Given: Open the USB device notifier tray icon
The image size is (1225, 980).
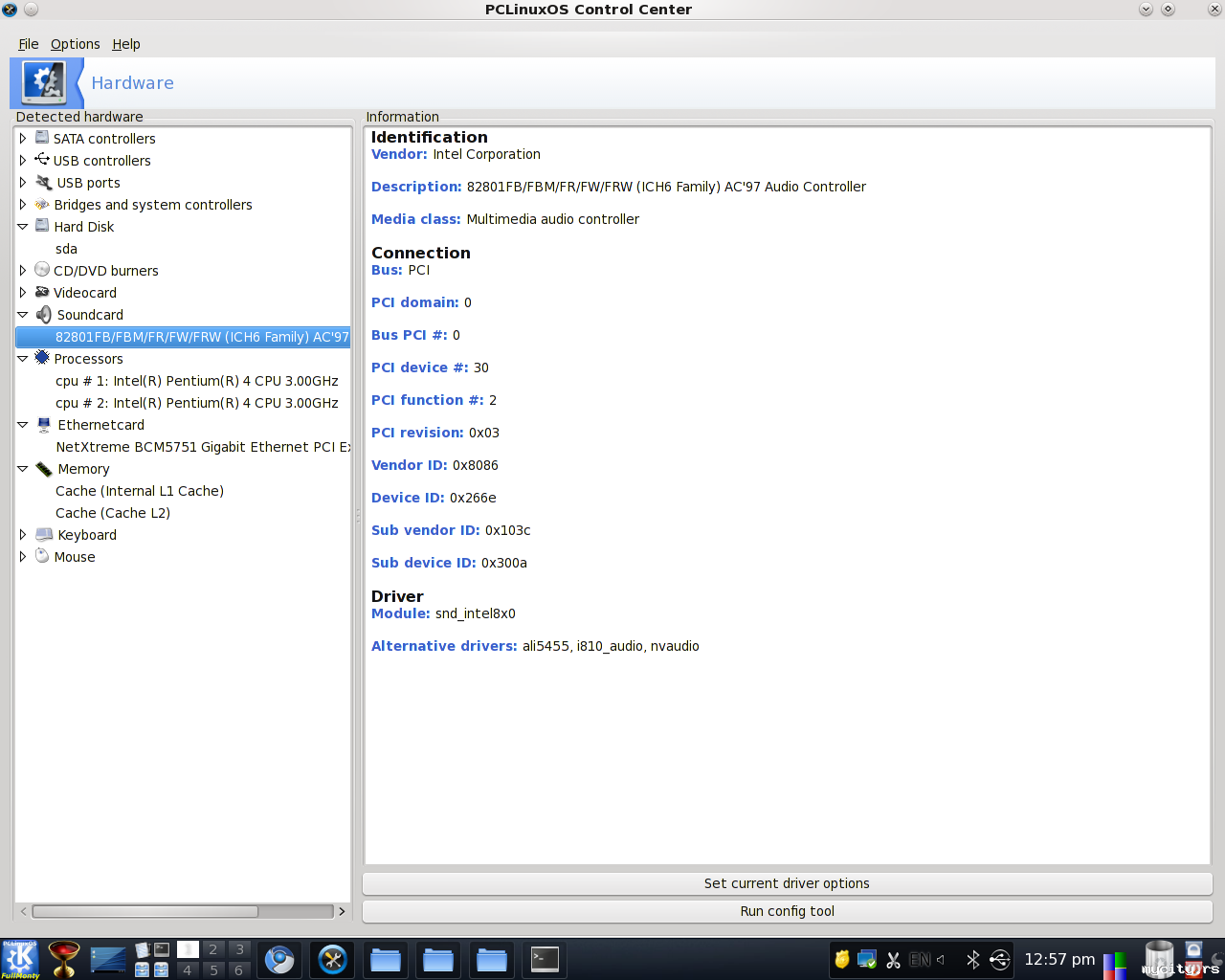Looking at the screenshot, I should click(1000, 959).
